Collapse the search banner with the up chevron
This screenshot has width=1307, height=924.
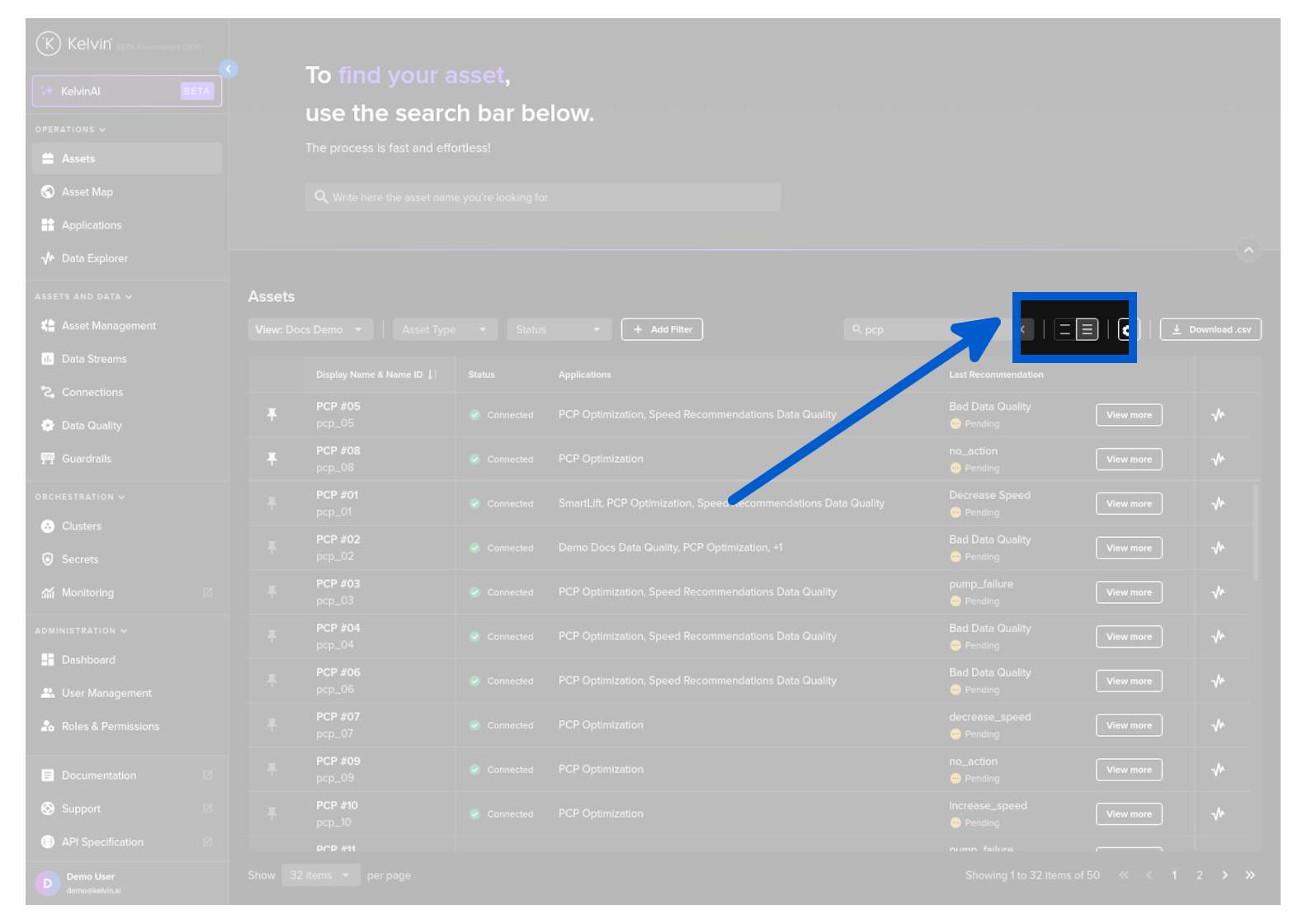coord(1248,249)
